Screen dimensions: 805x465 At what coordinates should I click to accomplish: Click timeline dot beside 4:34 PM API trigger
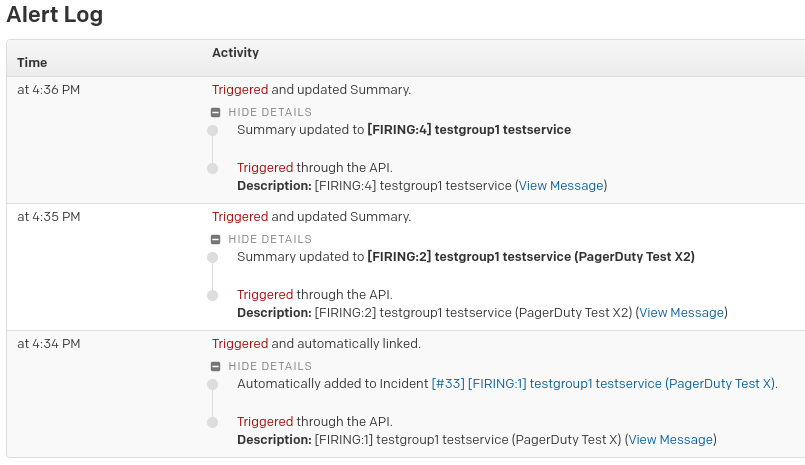(x=212, y=423)
